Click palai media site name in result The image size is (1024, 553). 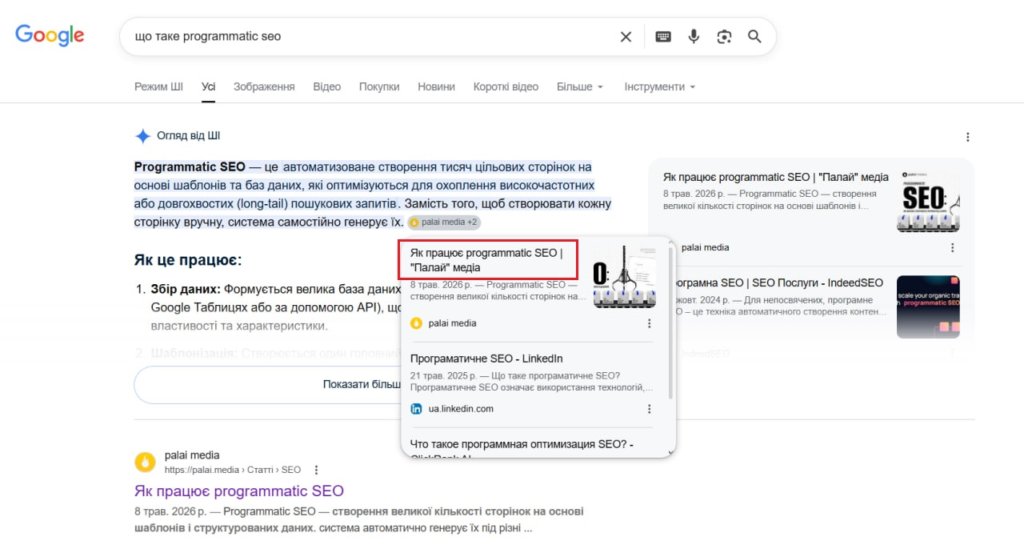point(192,455)
